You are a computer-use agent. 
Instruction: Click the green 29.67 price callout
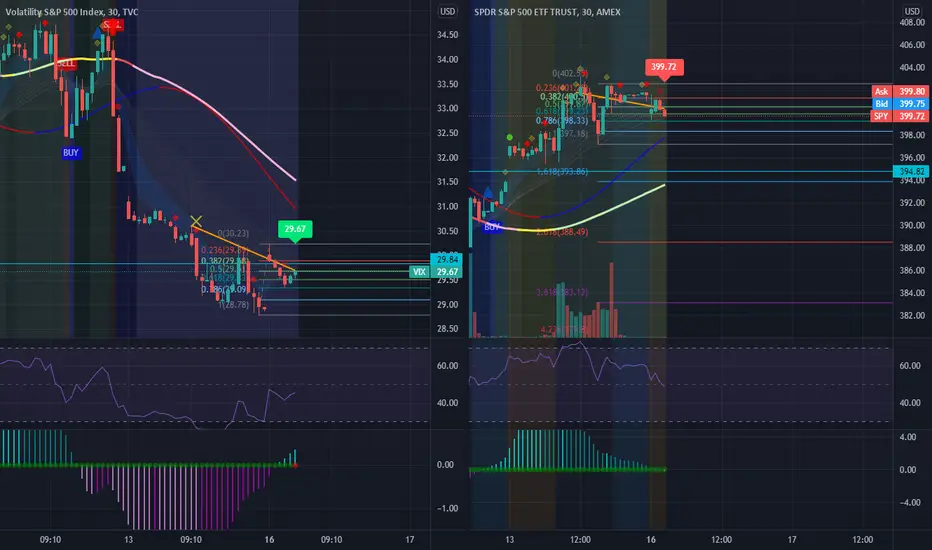(295, 230)
